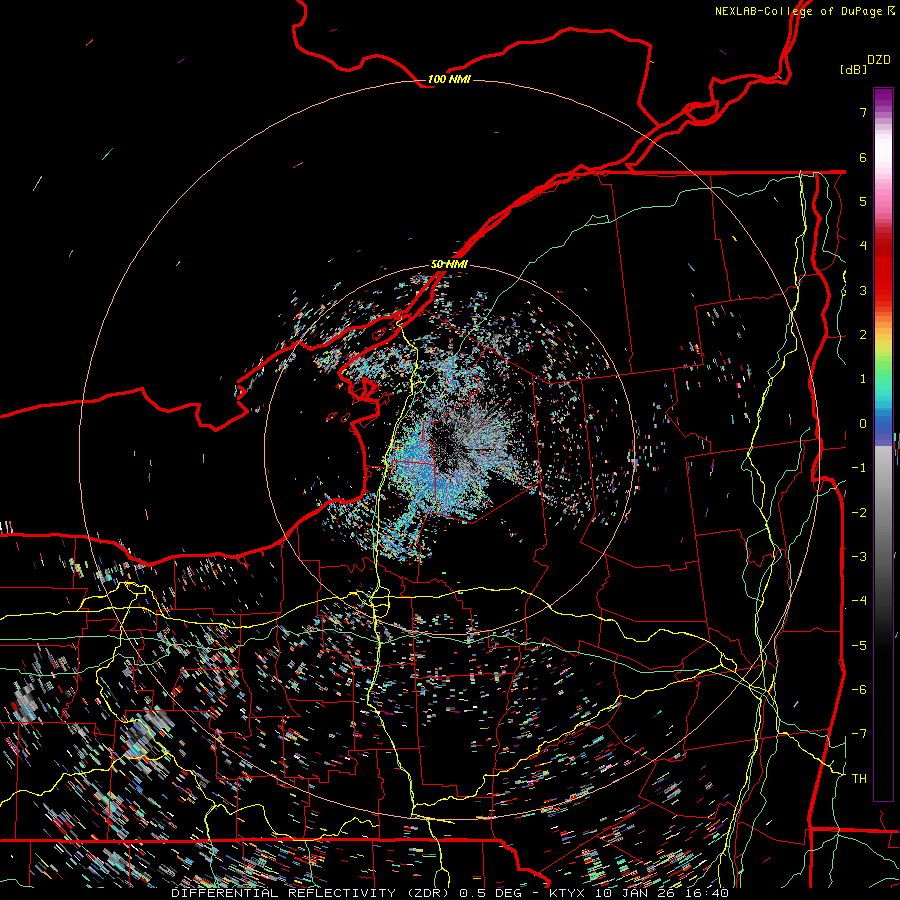Screen dimensions: 900x900
Task: Click the [dB] units label
Action: point(853,69)
